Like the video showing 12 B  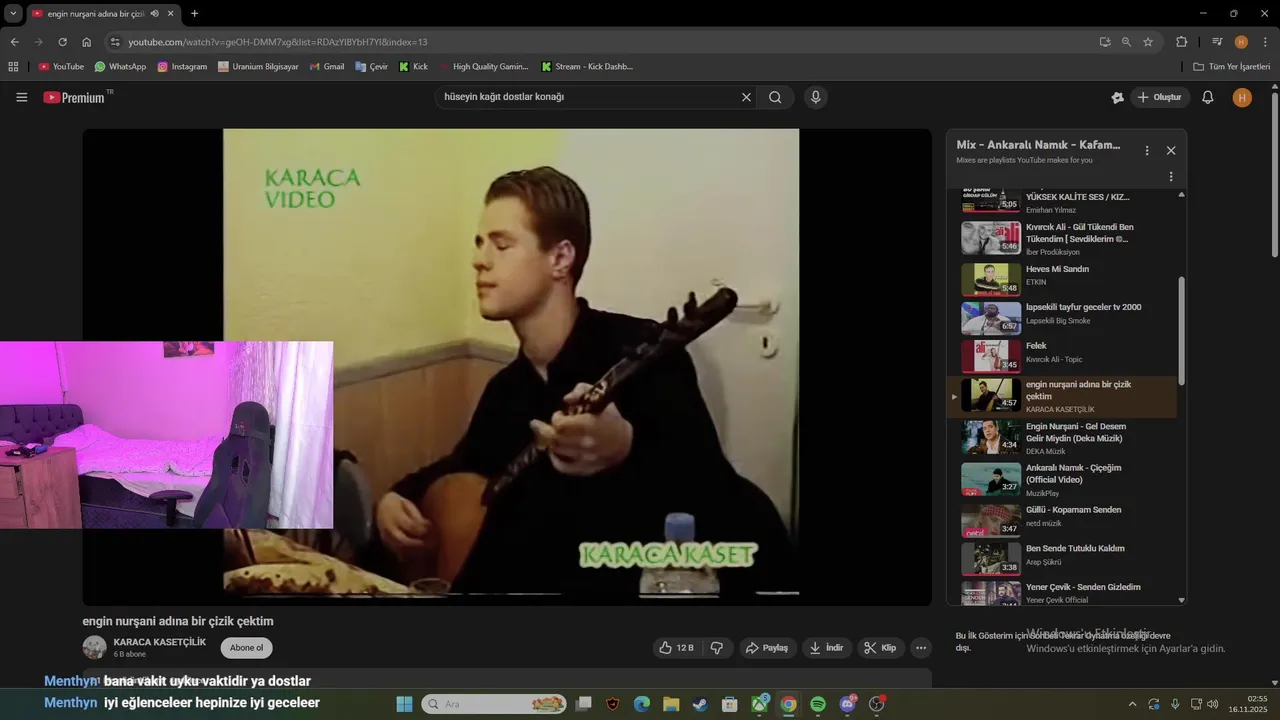coord(676,648)
